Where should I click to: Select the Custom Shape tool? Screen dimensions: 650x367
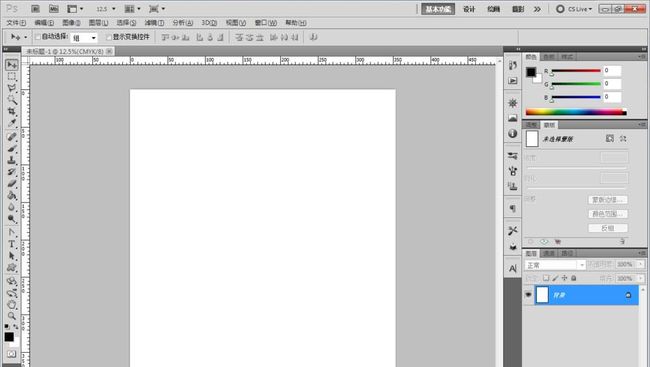[x=12, y=267]
